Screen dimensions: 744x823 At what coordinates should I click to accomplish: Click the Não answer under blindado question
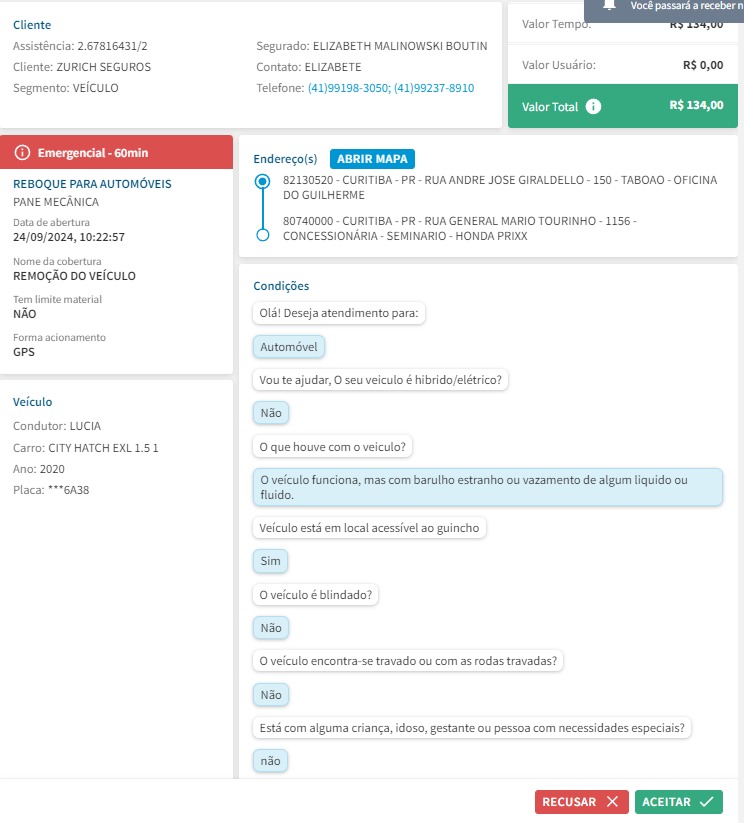point(270,628)
